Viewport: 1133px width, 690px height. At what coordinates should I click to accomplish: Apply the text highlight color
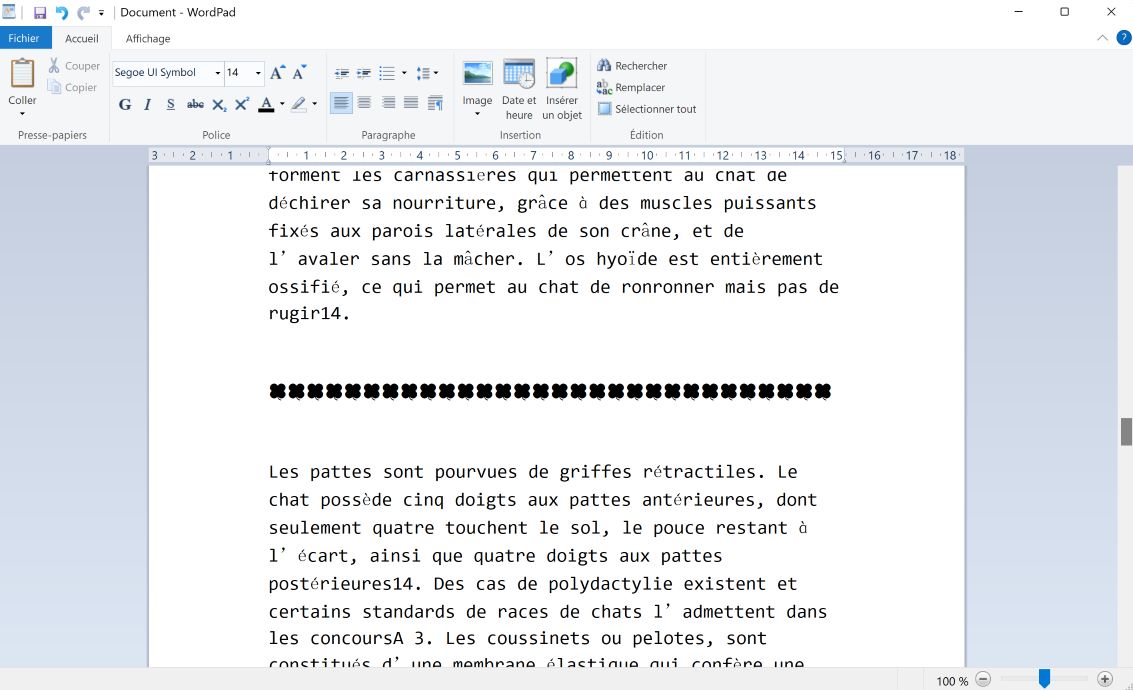tap(298, 104)
